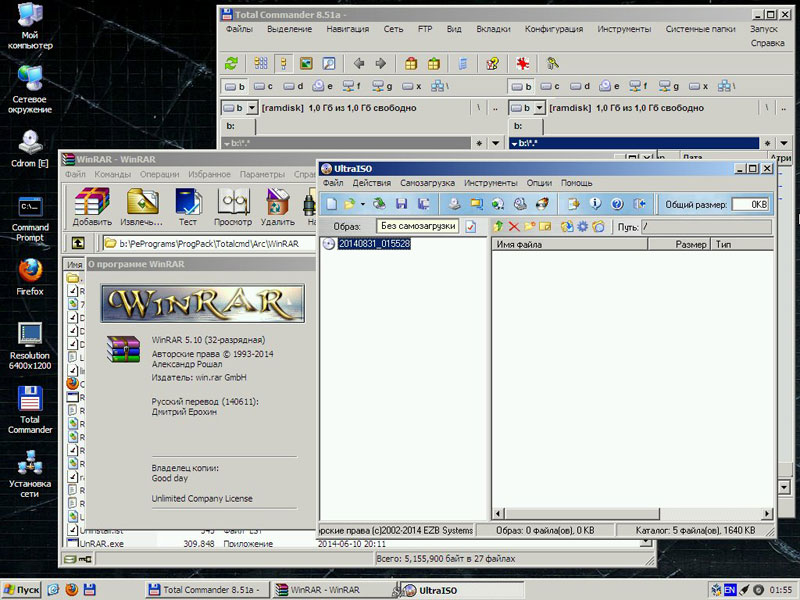Screen dimensions: 800x600
Task: Click the green Up arrow icon in UltraISO
Action: (498, 227)
